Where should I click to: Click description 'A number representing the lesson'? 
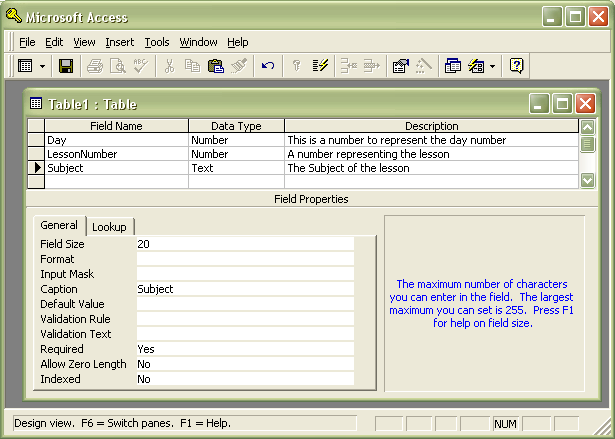(431, 154)
